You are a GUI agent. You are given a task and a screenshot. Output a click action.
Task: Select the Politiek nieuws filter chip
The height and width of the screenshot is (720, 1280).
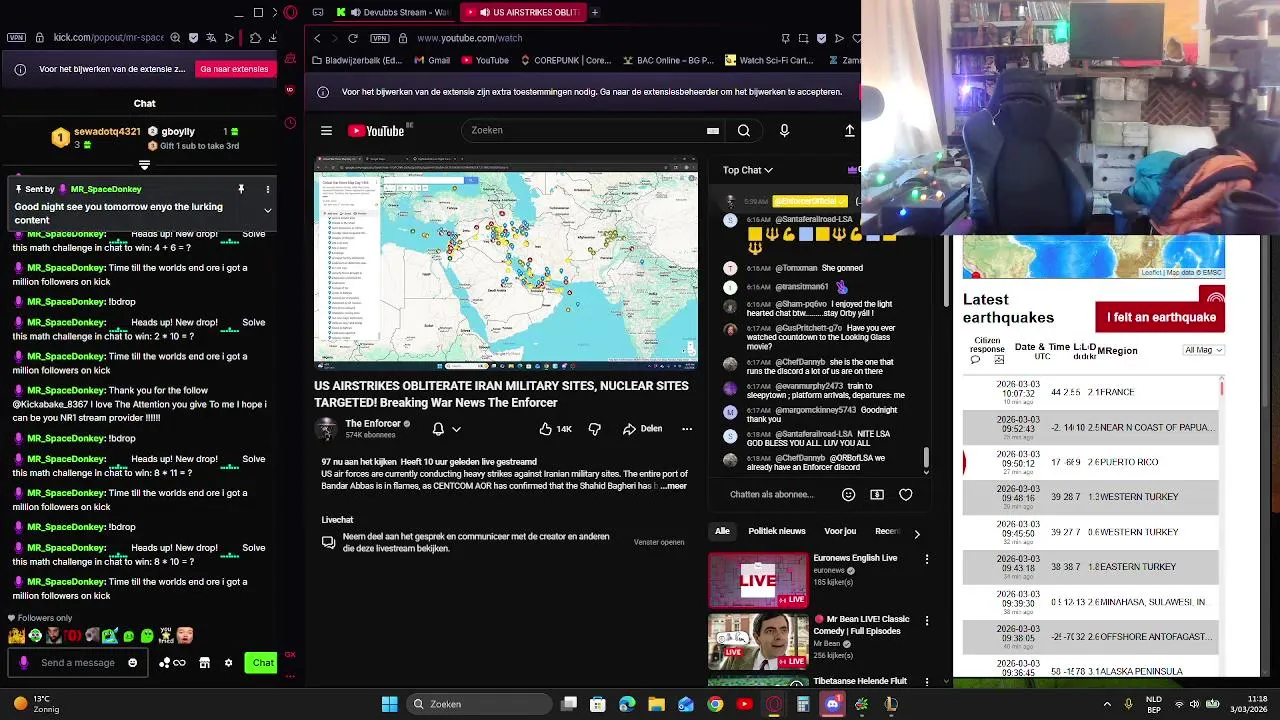[777, 532]
